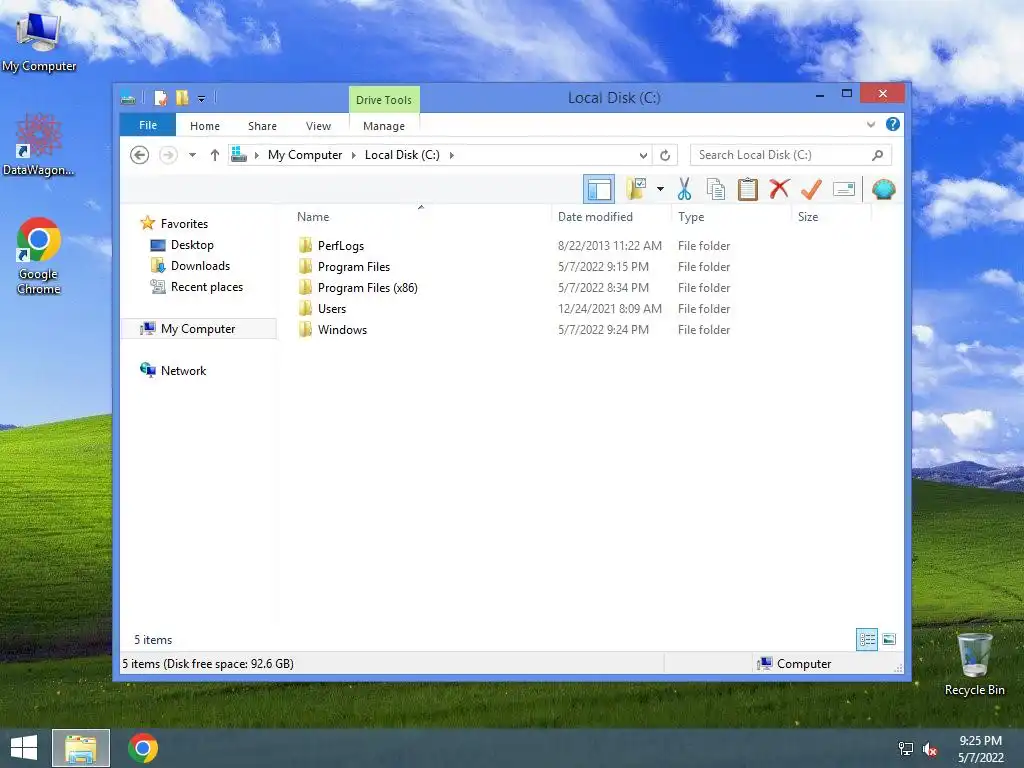Select Desktop under Favorites
The height and width of the screenshot is (768, 1024).
tap(192, 245)
